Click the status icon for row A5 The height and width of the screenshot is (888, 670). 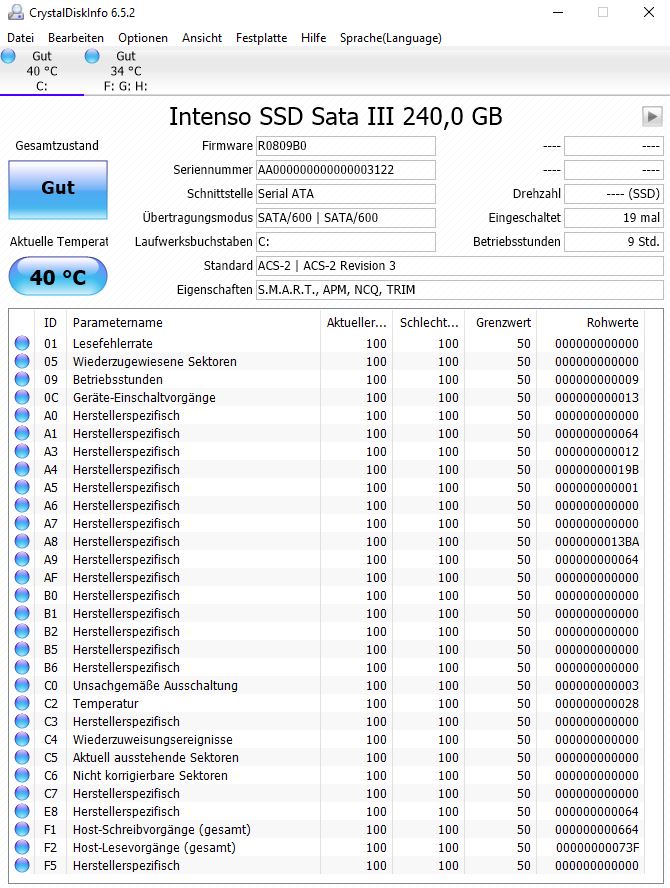coord(22,488)
